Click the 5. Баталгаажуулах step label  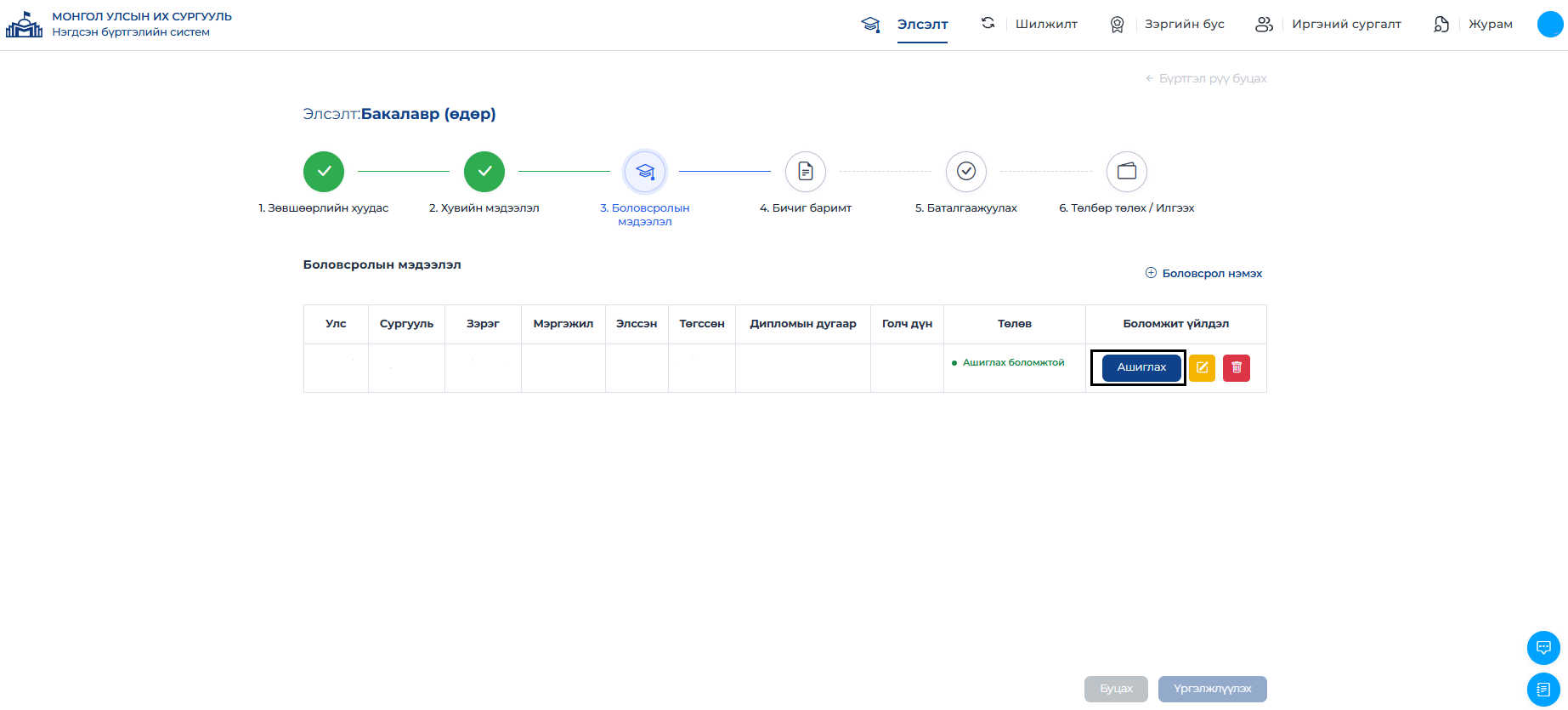pyautogui.click(x=966, y=208)
